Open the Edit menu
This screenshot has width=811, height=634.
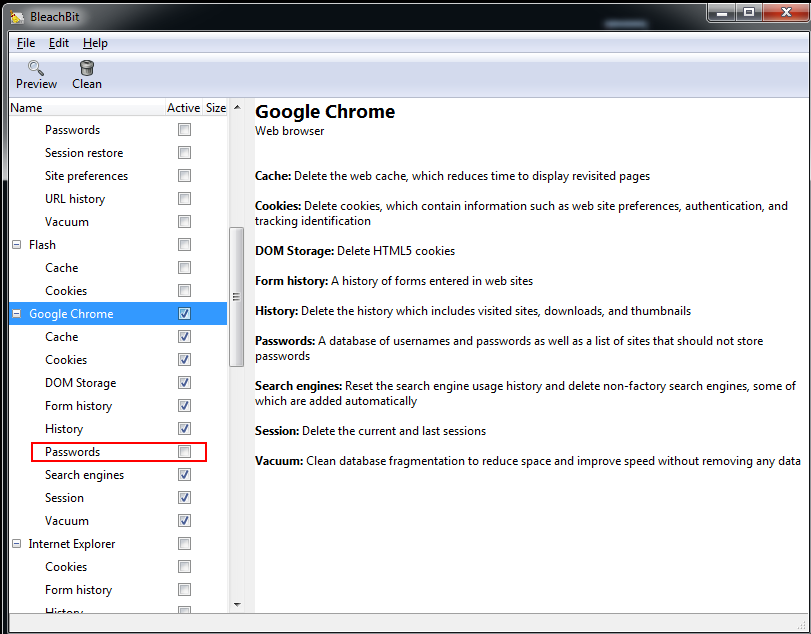pos(58,43)
